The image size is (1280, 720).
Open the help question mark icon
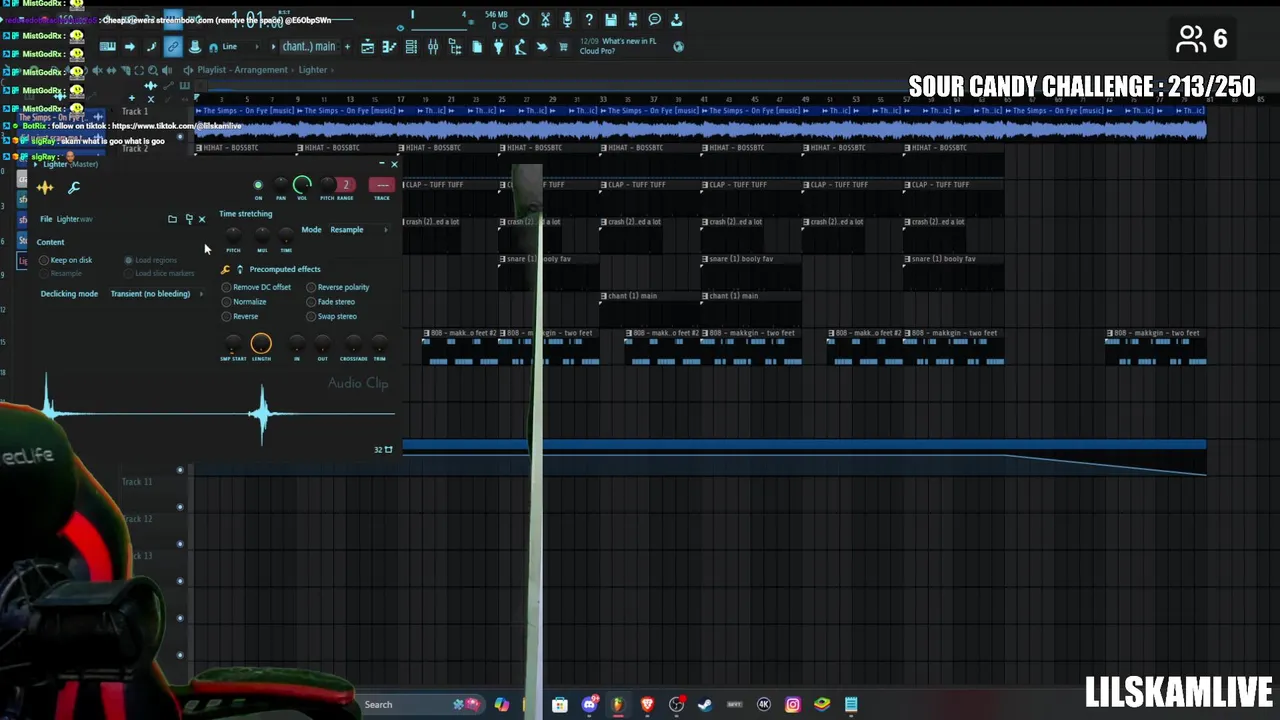[589, 19]
